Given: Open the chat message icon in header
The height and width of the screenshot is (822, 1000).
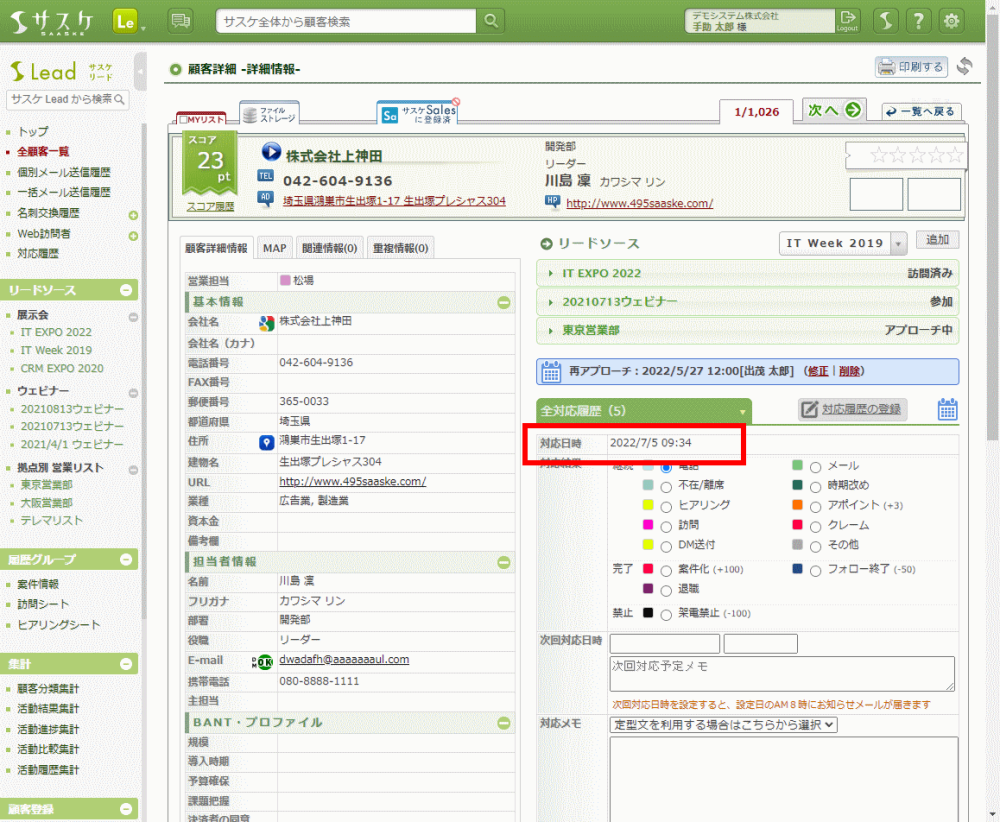Looking at the screenshot, I should (181, 21).
